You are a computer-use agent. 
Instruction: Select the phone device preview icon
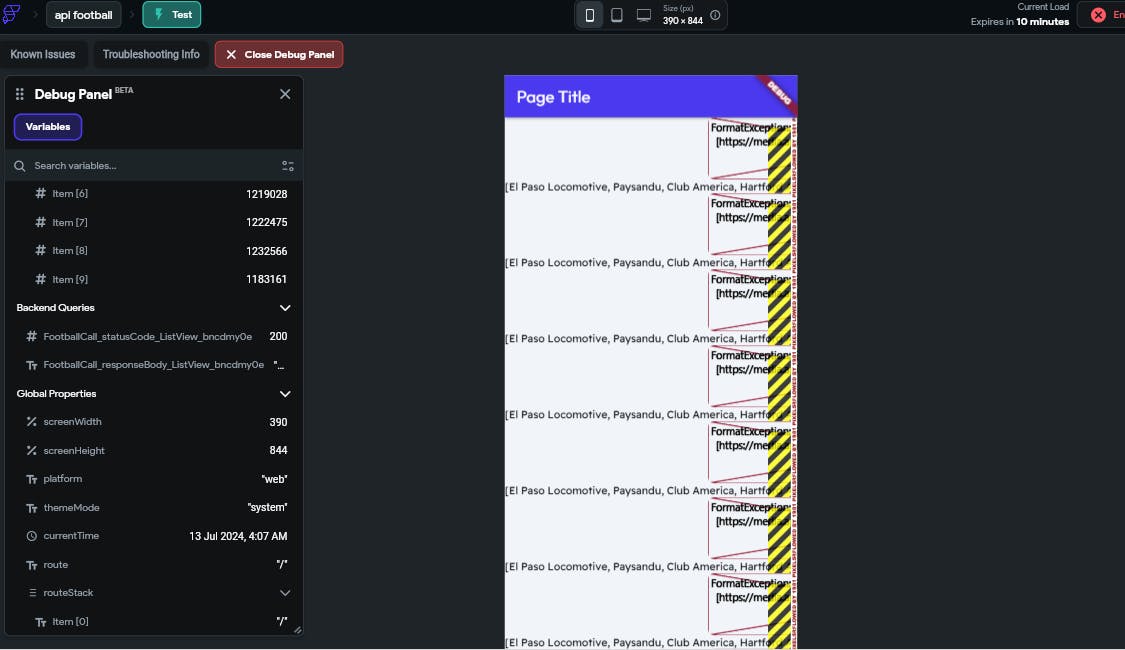[590, 15]
